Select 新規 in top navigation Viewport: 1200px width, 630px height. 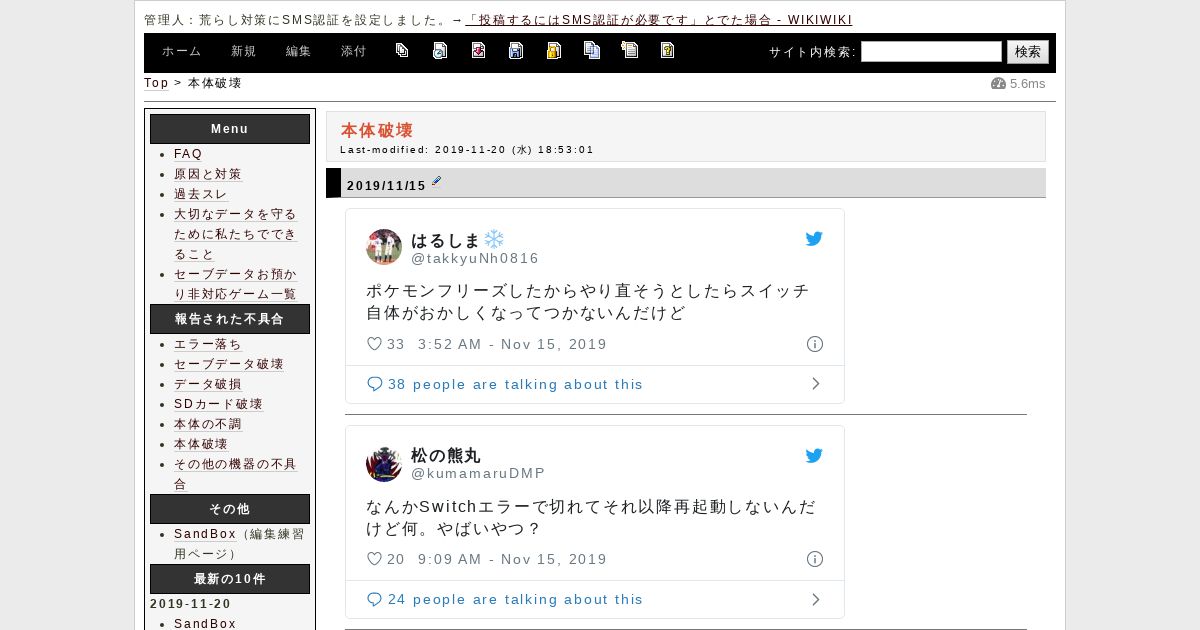(x=244, y=51)
